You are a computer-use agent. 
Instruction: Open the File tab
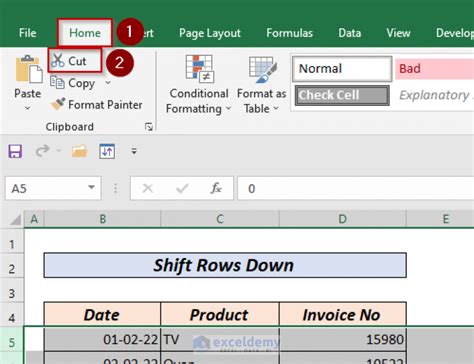27,33
